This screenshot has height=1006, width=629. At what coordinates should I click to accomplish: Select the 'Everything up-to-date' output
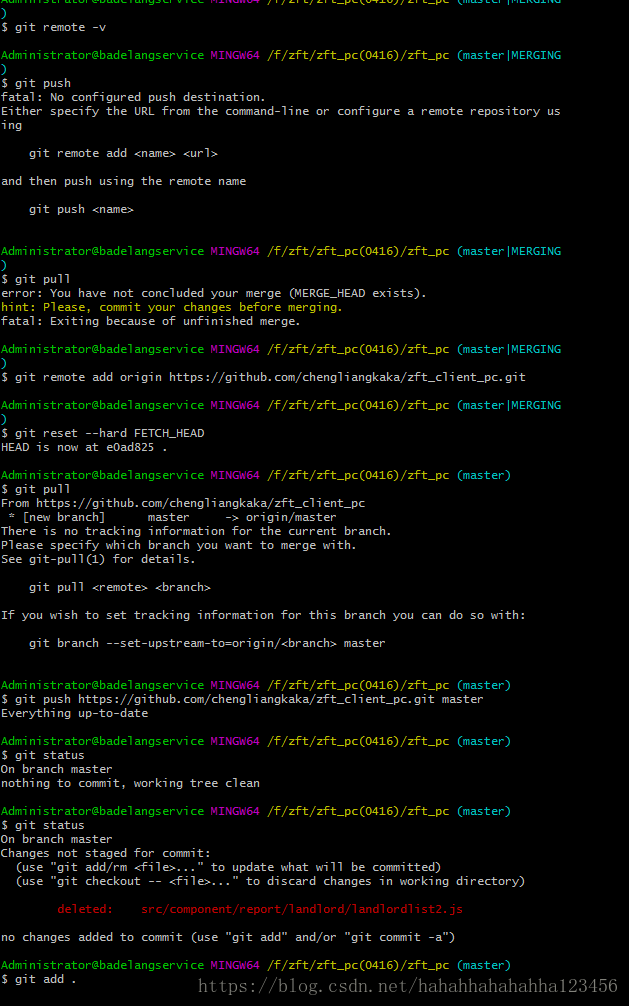click(x=74, y=713)
